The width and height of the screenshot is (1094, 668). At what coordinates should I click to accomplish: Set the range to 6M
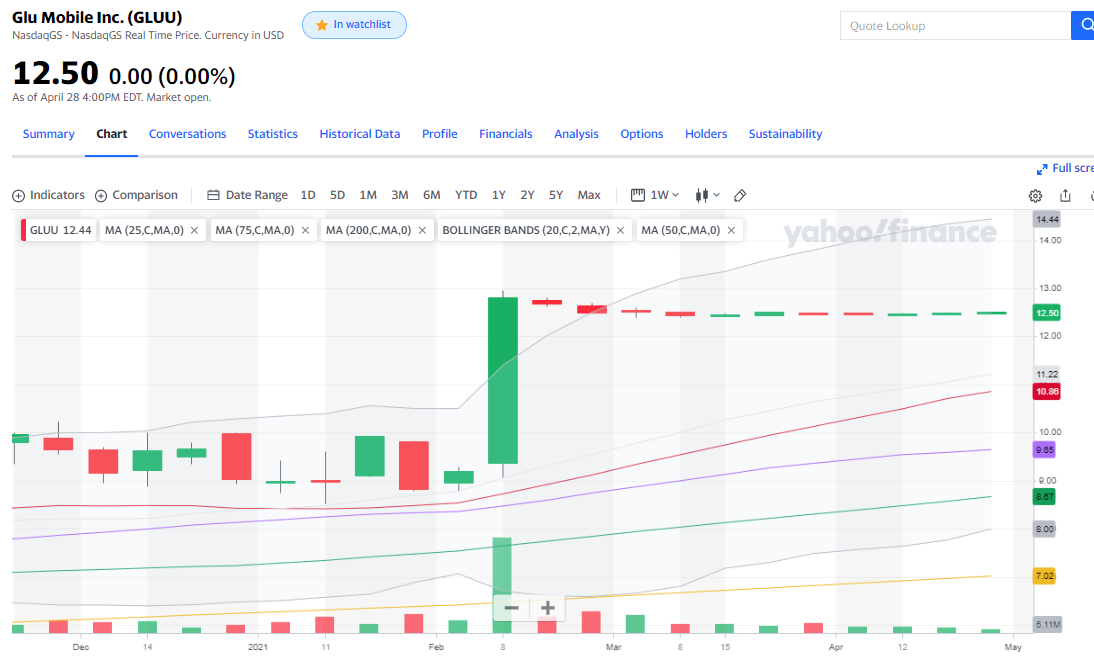431,195
